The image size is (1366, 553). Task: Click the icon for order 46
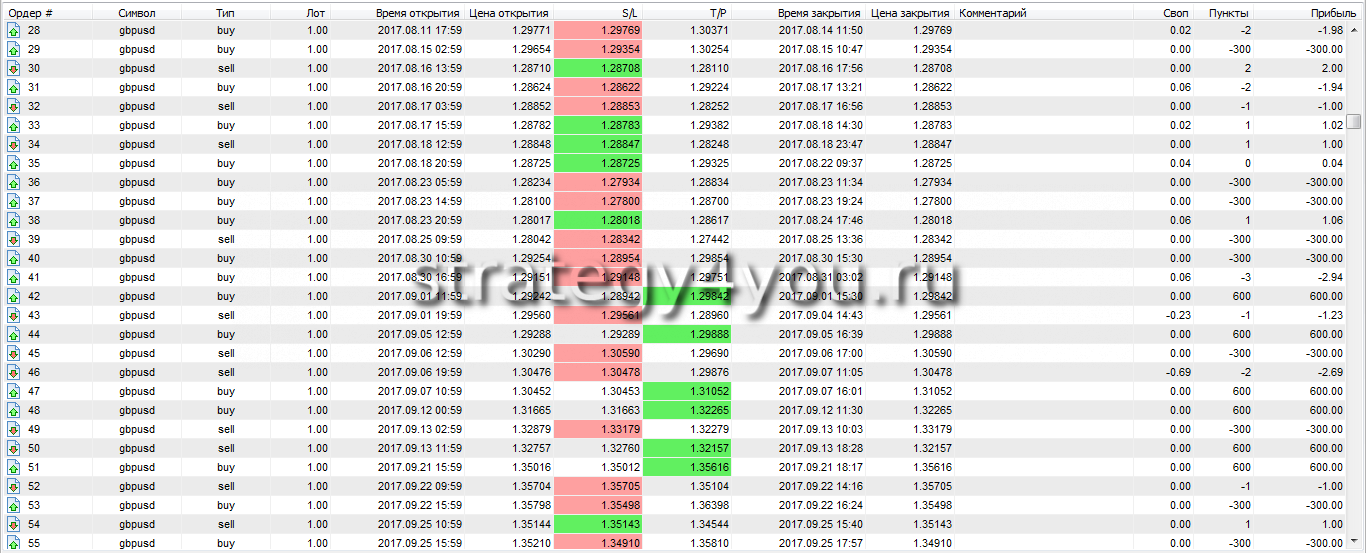point(13,373)
